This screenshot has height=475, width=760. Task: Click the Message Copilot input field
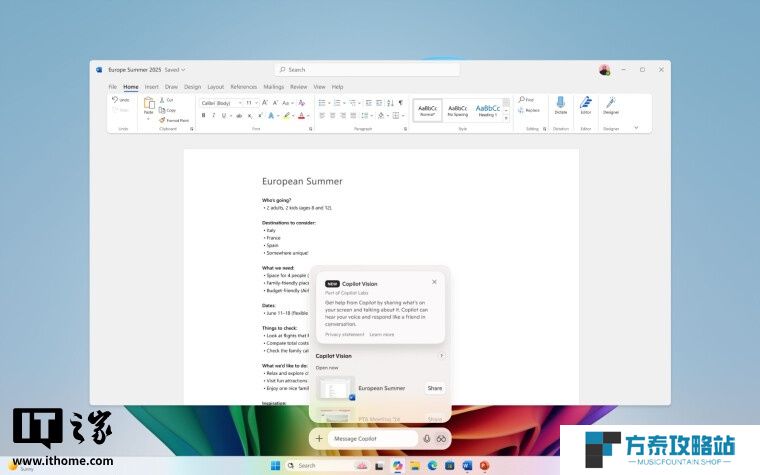[373, 439]
